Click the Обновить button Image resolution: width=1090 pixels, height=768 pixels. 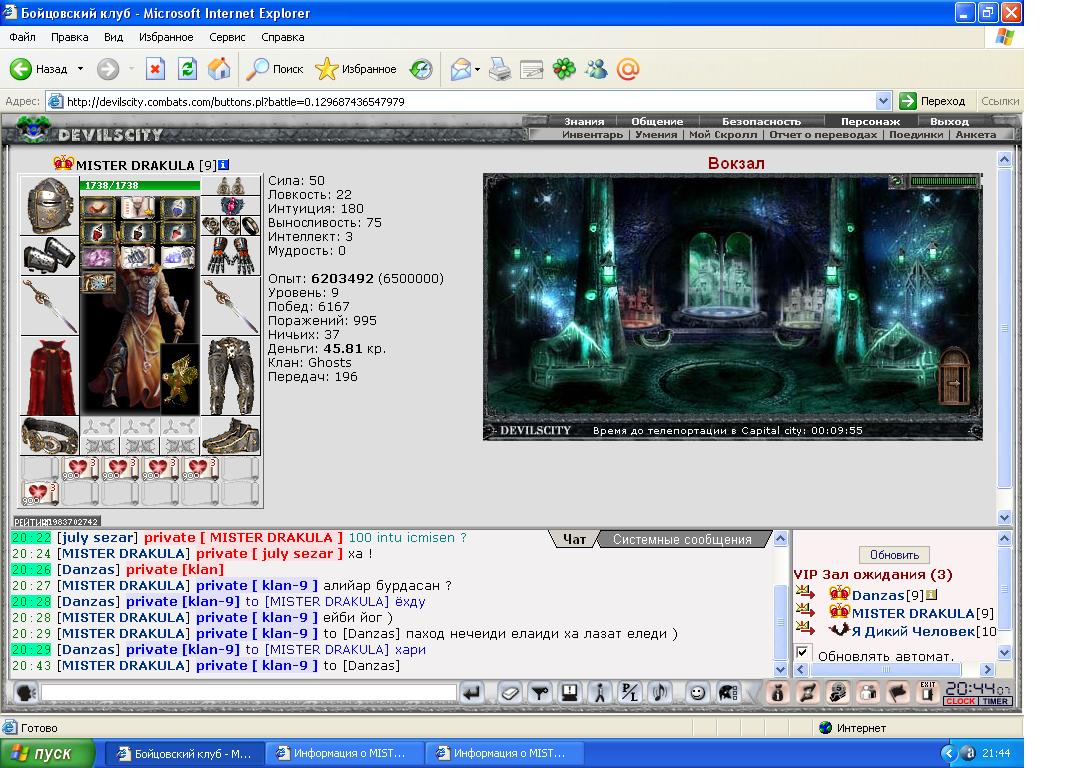894,555
